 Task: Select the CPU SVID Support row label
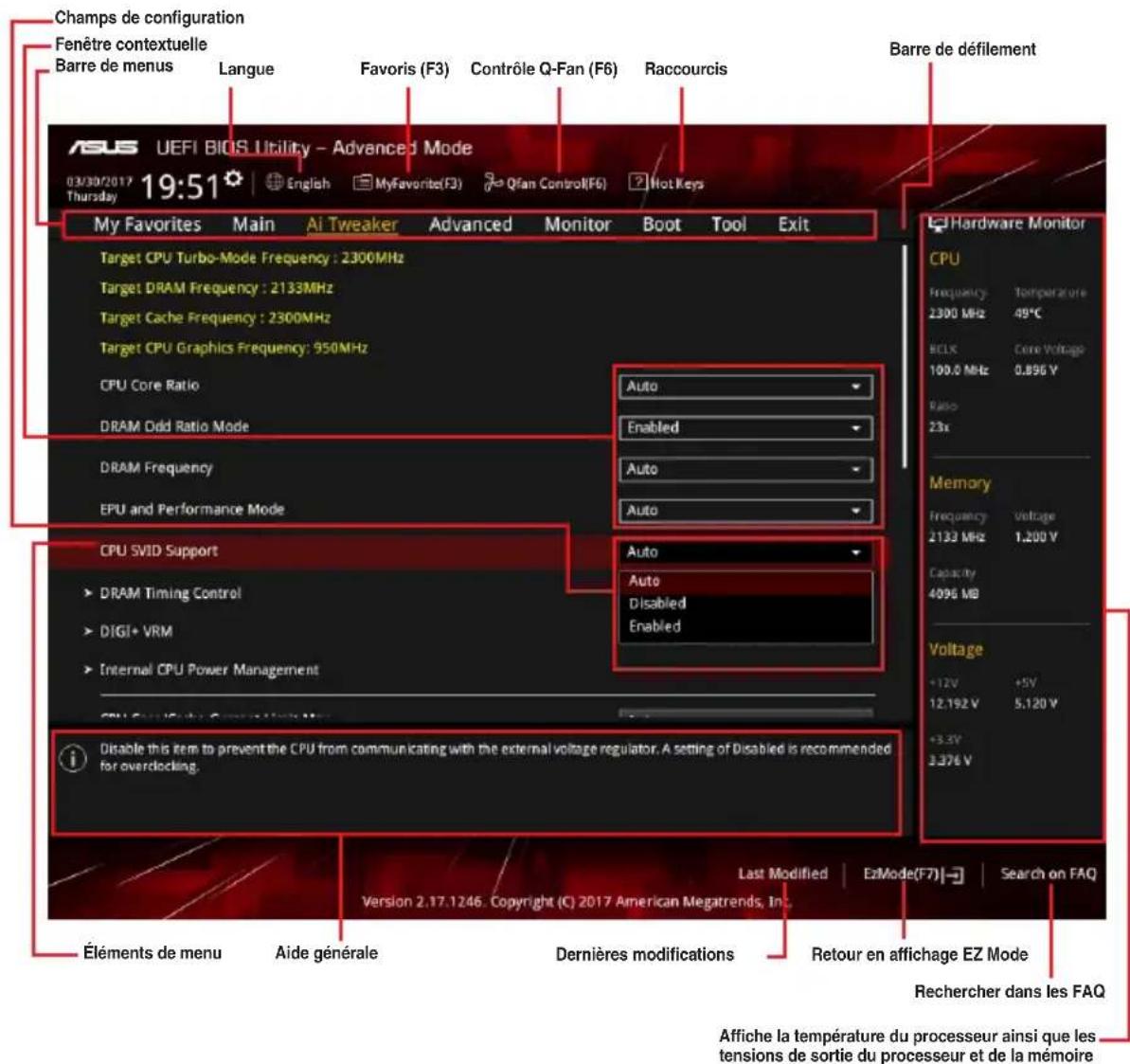[158, 550]
